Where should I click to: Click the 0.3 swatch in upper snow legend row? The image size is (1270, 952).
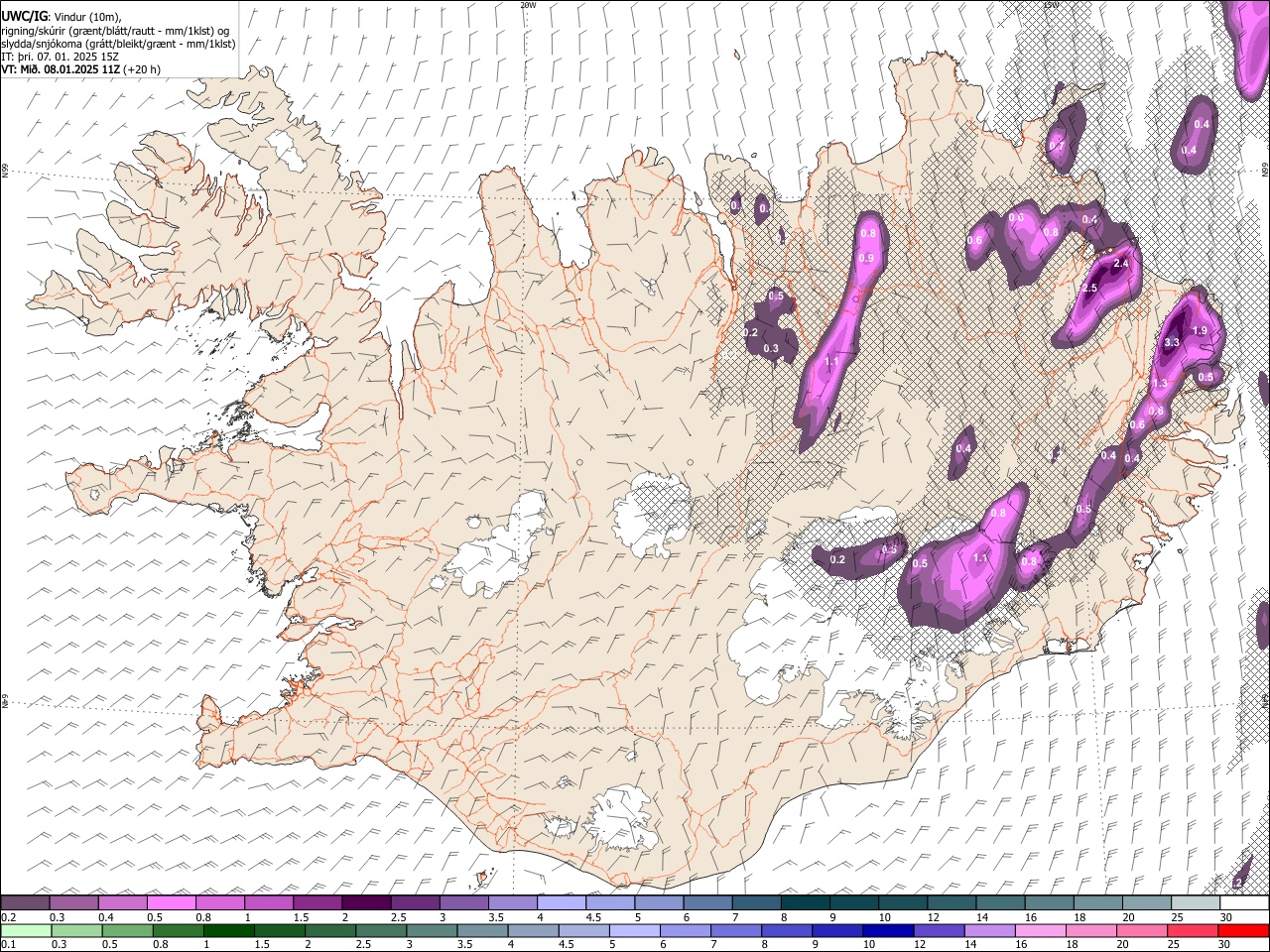[x=73, y=903]
